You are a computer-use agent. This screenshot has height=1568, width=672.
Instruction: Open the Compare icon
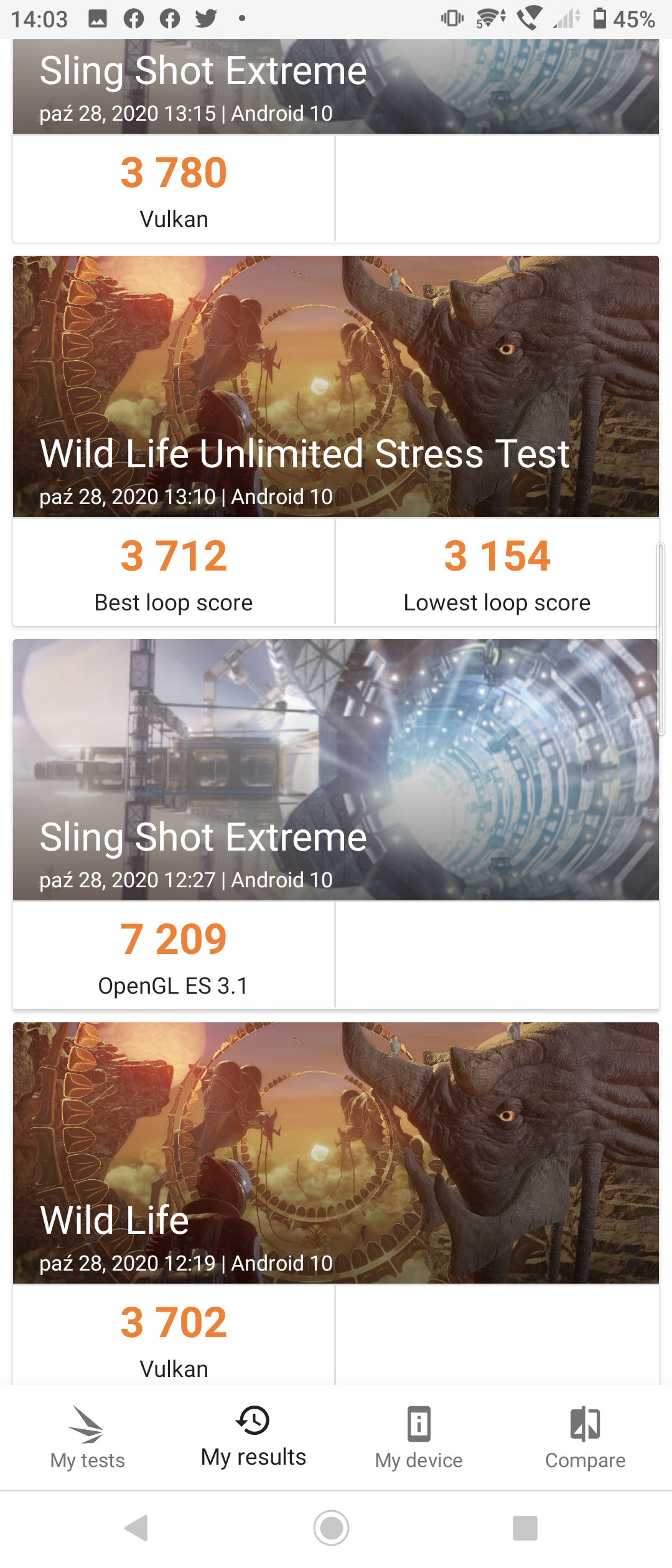coord(586,1424)
